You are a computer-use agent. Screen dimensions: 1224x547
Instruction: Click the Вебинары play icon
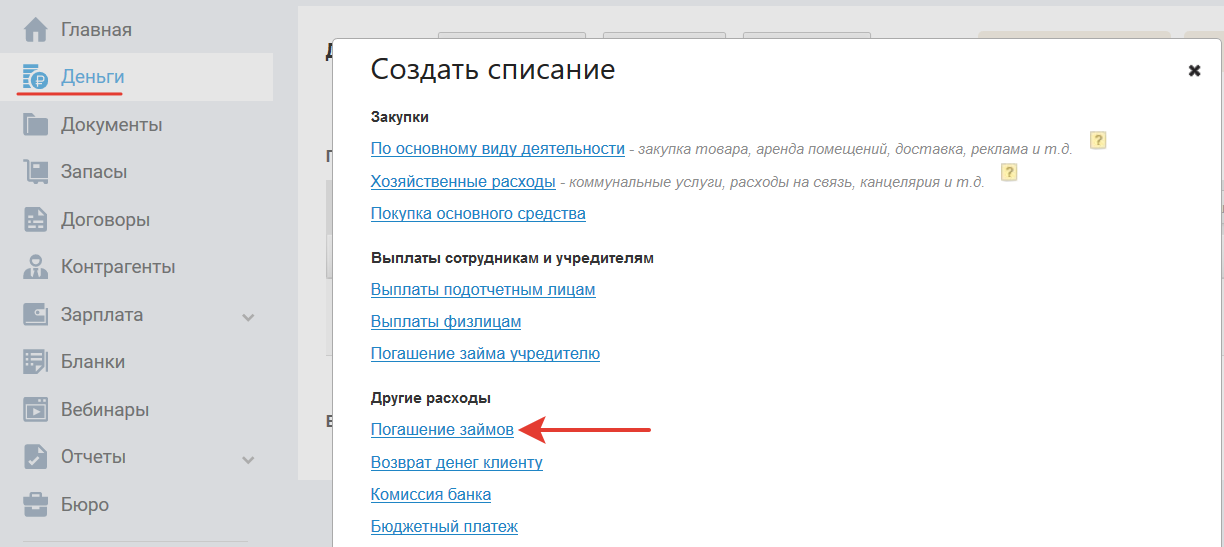click(35, 409)
